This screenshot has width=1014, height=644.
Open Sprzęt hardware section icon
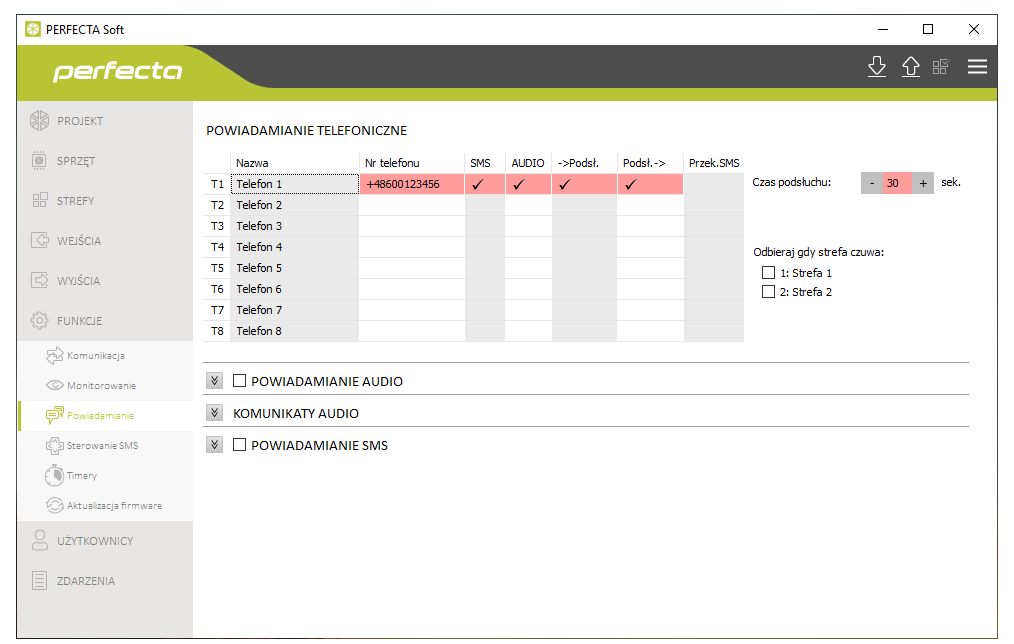click(40, 161)
